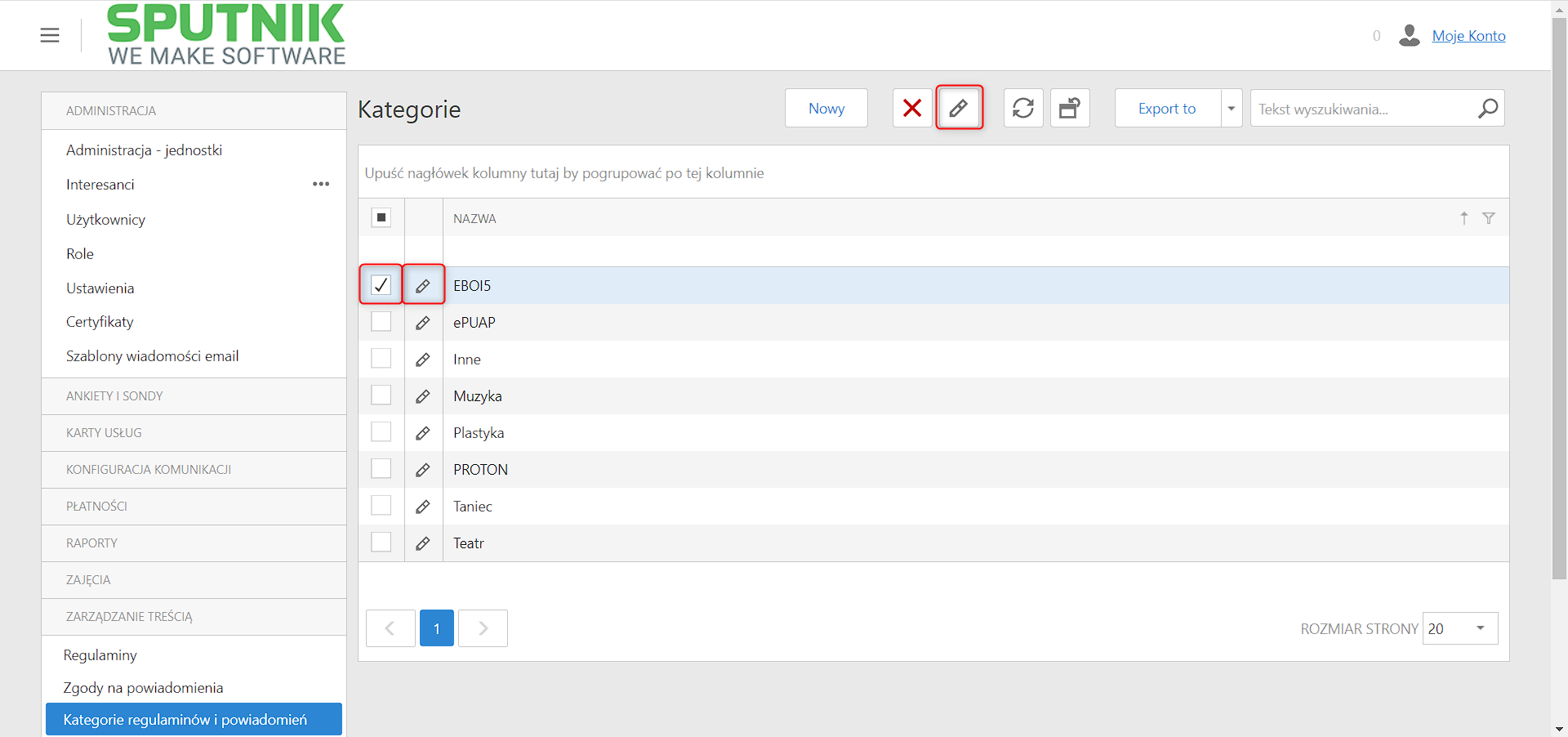Edit the ePUAP row with pencil icon
Screen dimensions: 1568x737
(423, 323)
